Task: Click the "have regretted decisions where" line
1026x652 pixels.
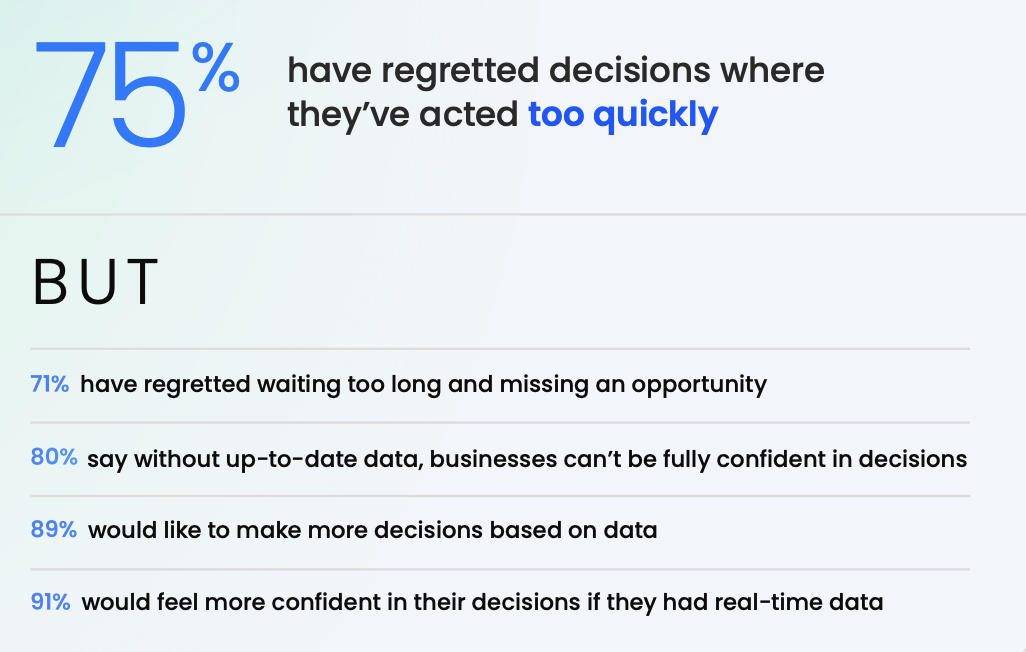Action: (555, 71)
